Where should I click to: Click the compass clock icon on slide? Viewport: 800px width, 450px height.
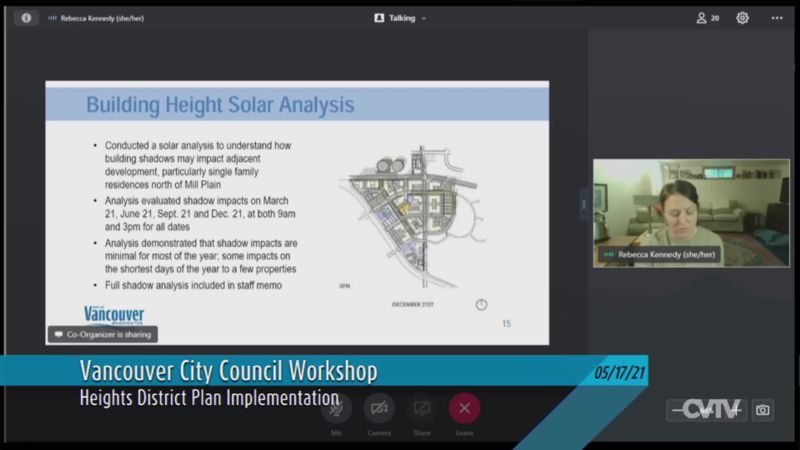pos(481,304)
